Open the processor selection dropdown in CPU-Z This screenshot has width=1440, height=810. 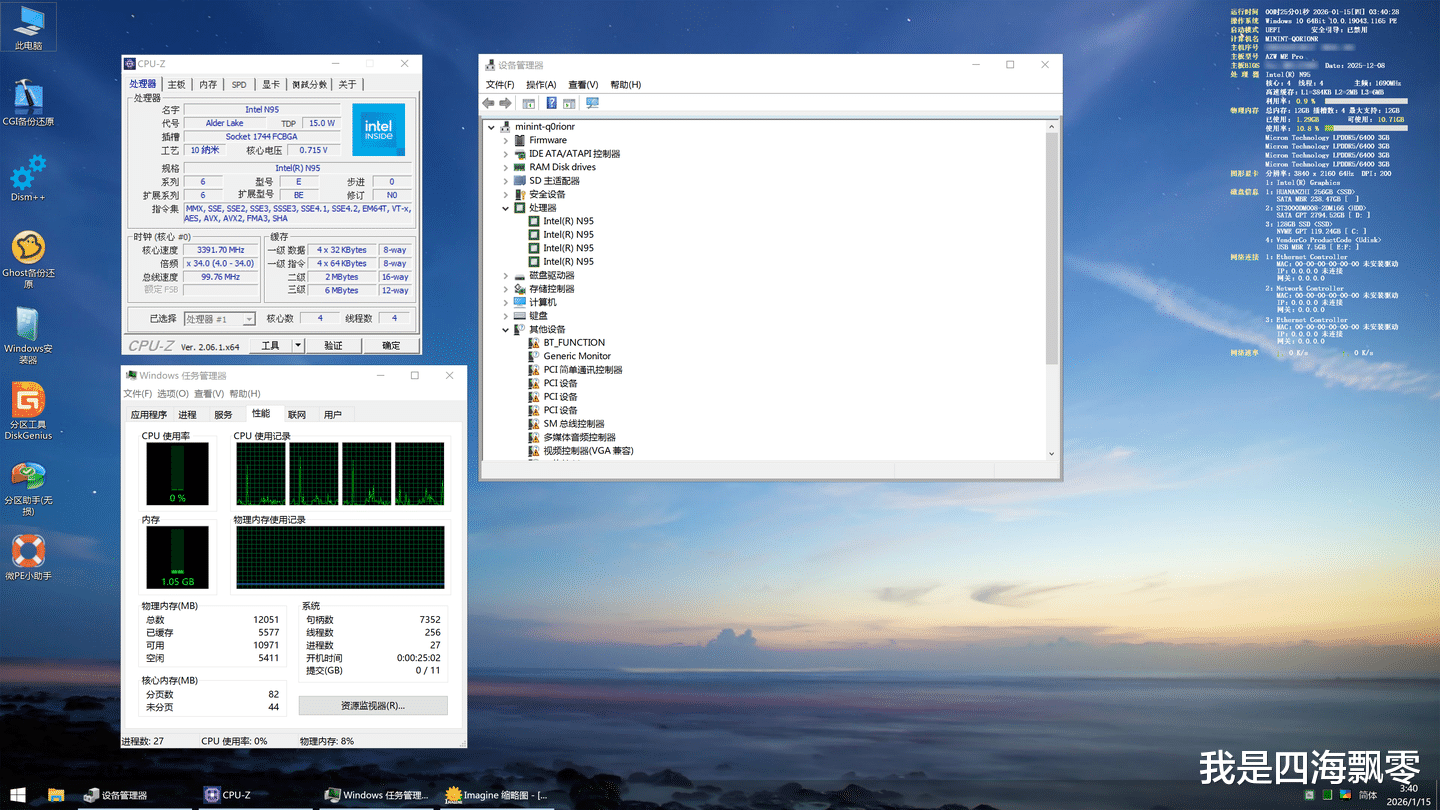[x=249, y=319]
